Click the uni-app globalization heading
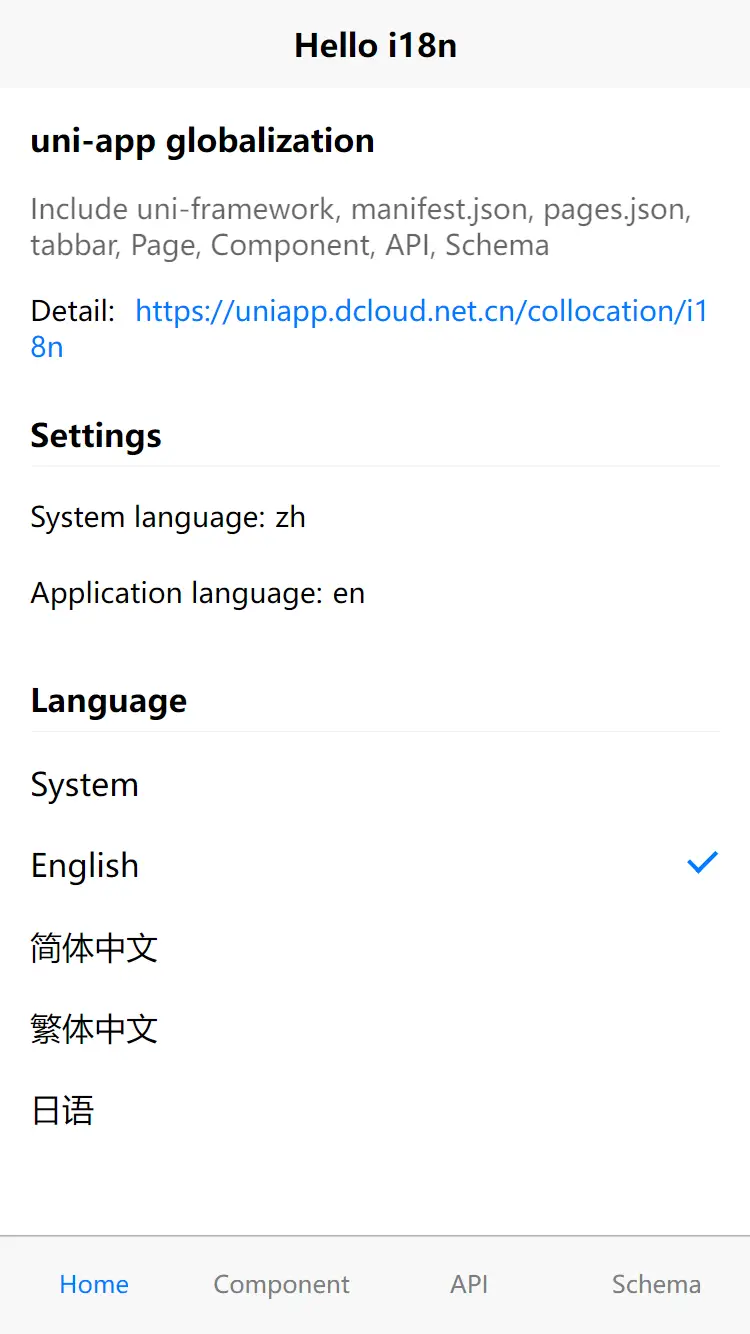The height and width of the screenshot is (1334, 750). [203, 141]
